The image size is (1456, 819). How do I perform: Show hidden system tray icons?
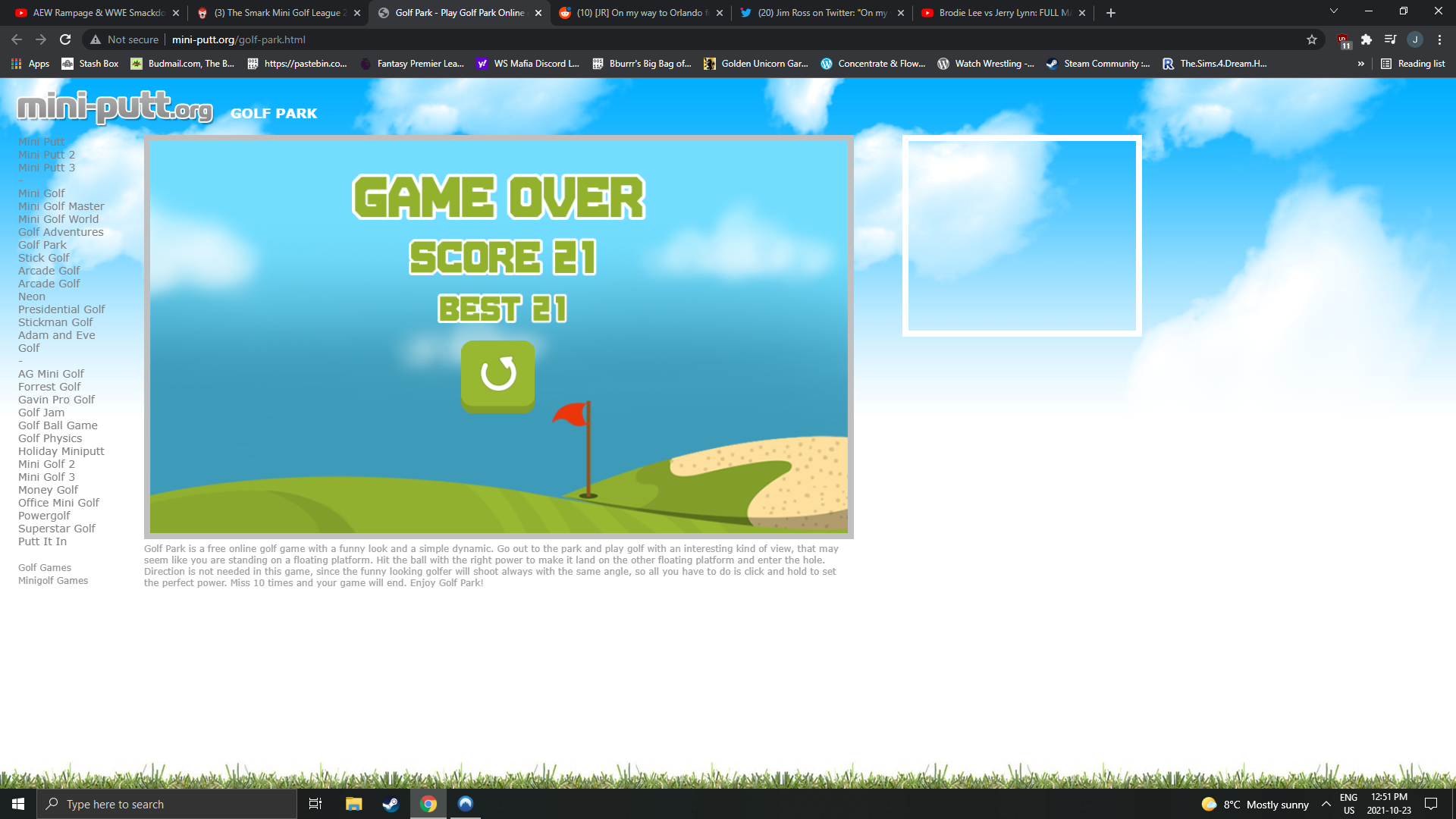[x=1326, y=804]
